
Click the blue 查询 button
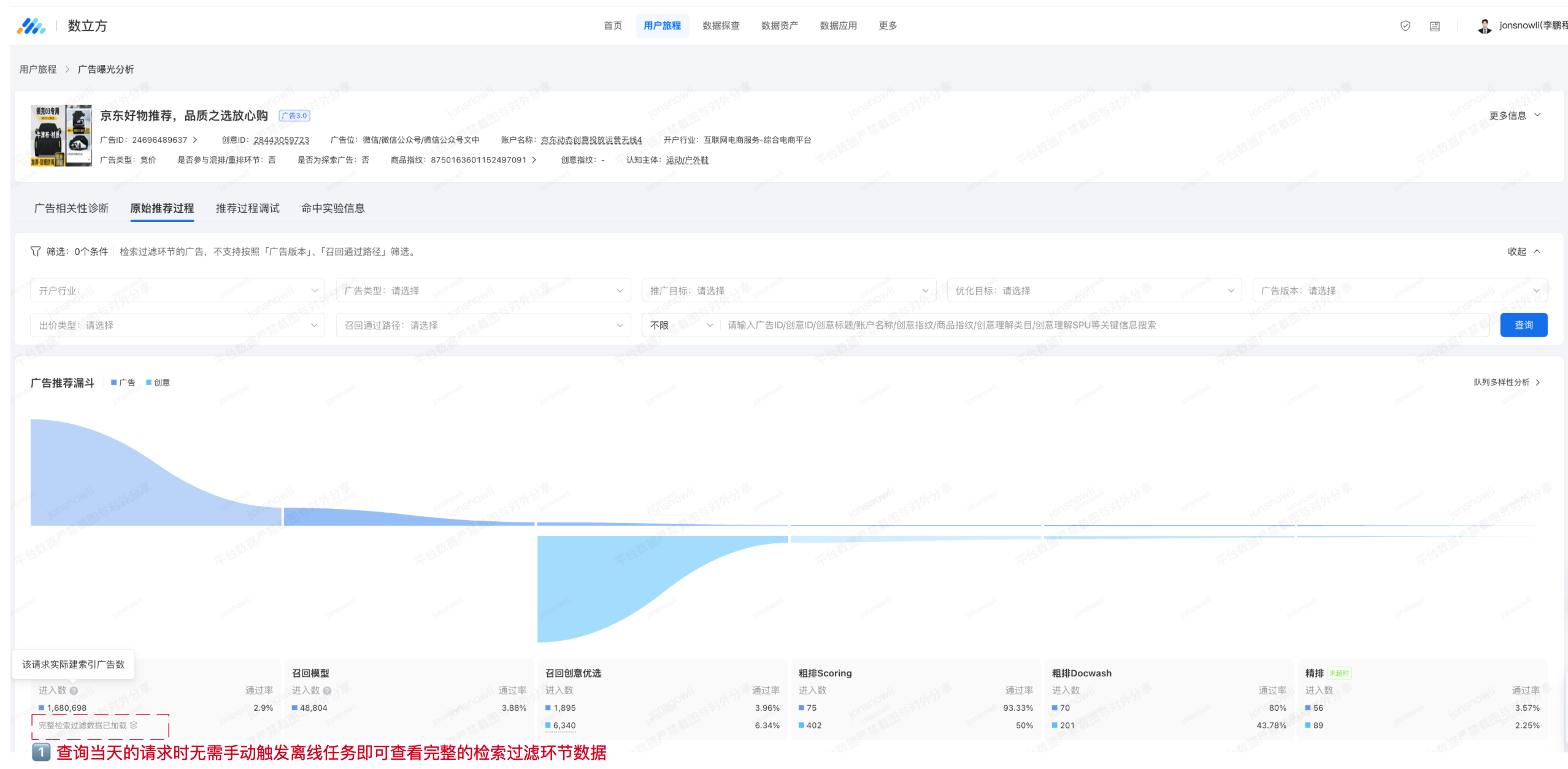pos(1523,325)
